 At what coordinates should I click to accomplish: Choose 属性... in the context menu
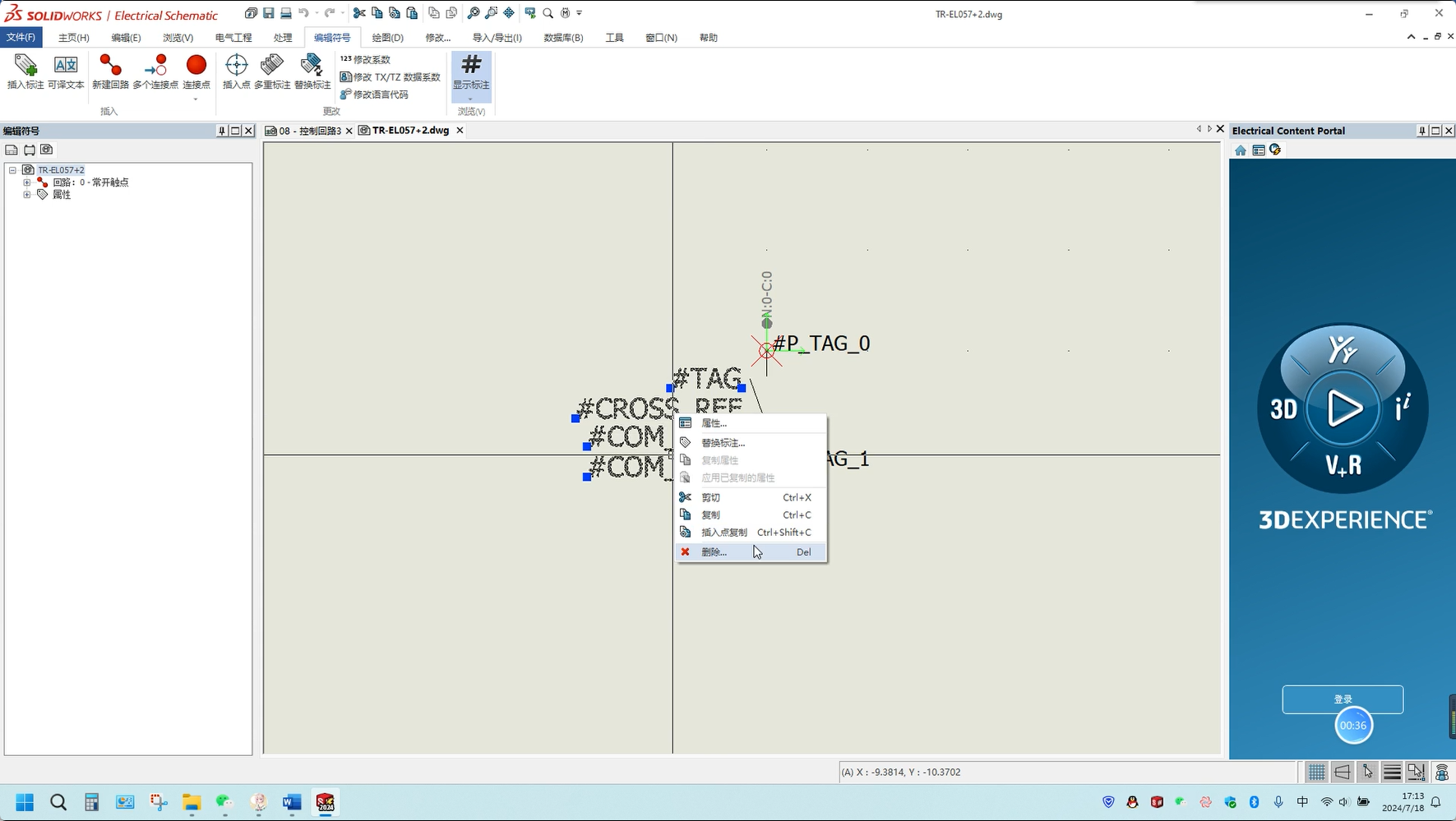point(714,423)
